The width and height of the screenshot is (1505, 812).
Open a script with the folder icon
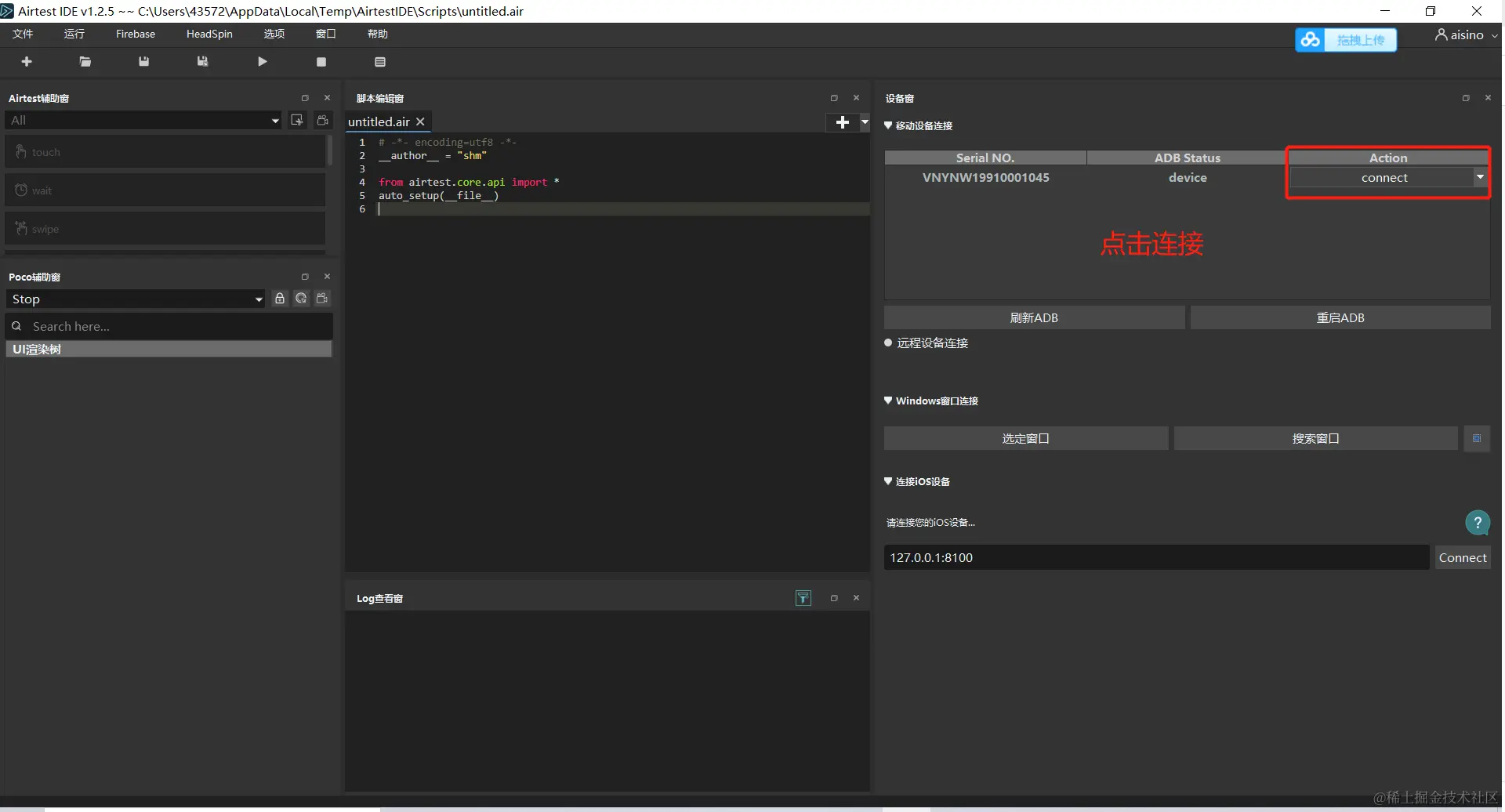tap(85, 62)
